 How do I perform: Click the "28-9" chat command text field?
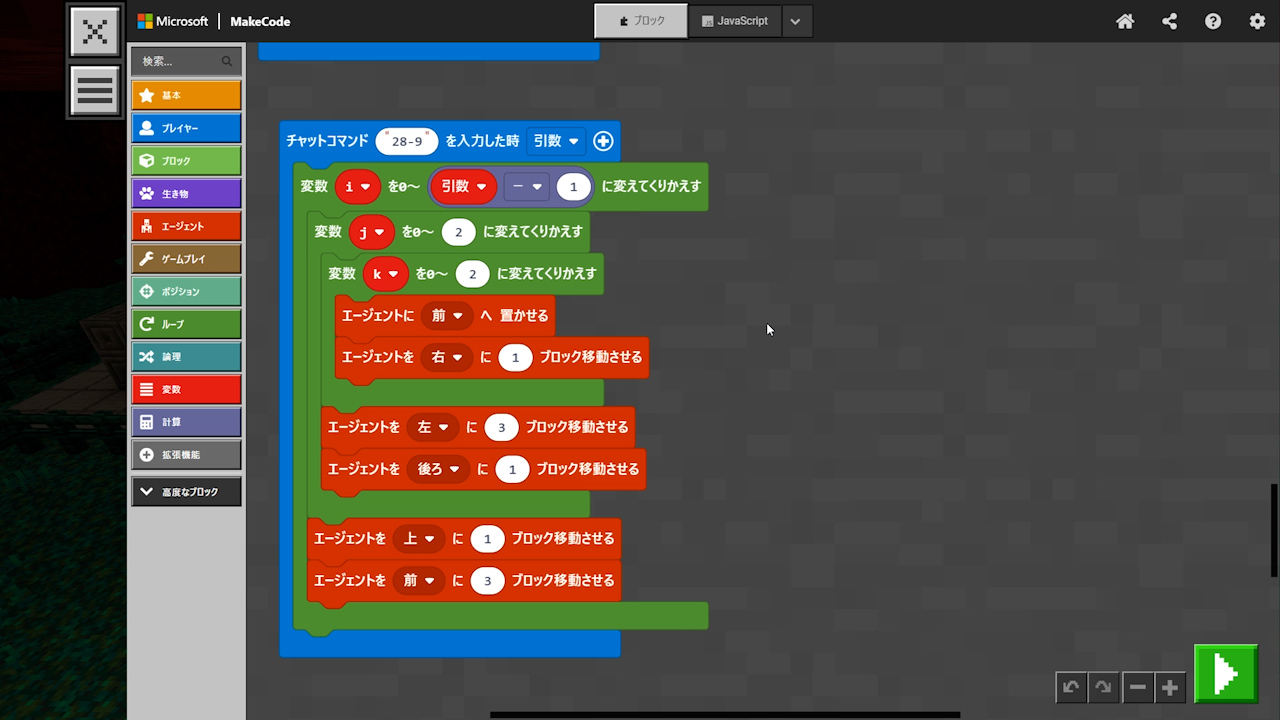click(407, 141)
